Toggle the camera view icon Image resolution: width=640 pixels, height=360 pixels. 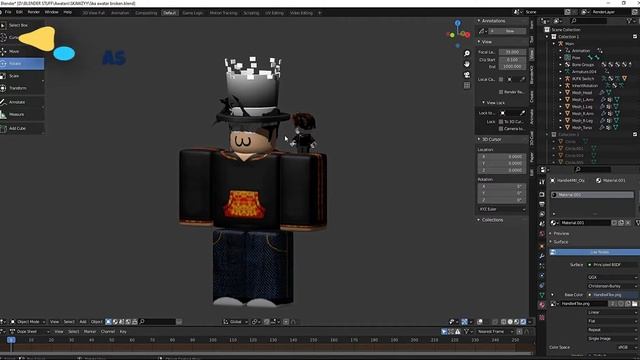467,75
